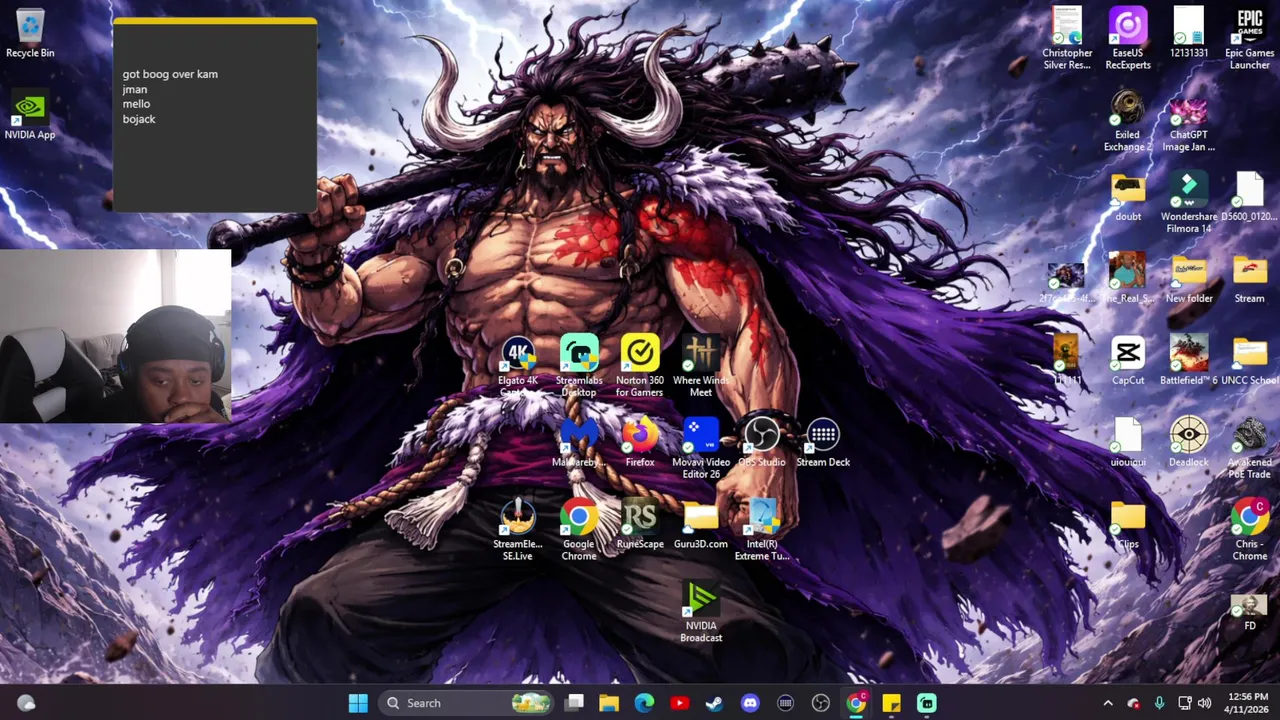The image size is (1280, 720).
Task: Open the Clips folder
Action: [x=1128, y=525]
